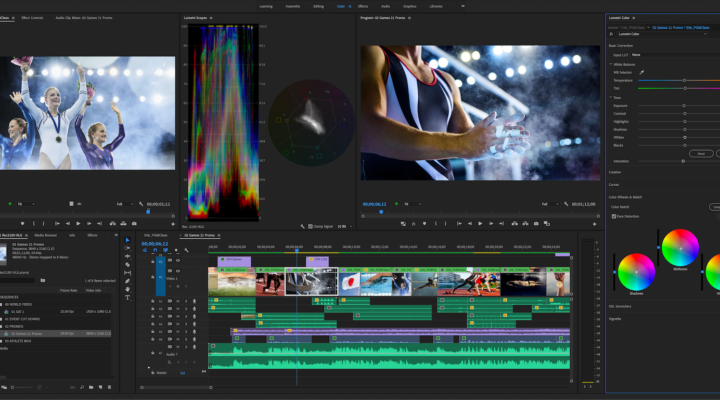Toggle Snap in the timeline header
The height and width of the screenshot is (400, 720).
point(155,250)
